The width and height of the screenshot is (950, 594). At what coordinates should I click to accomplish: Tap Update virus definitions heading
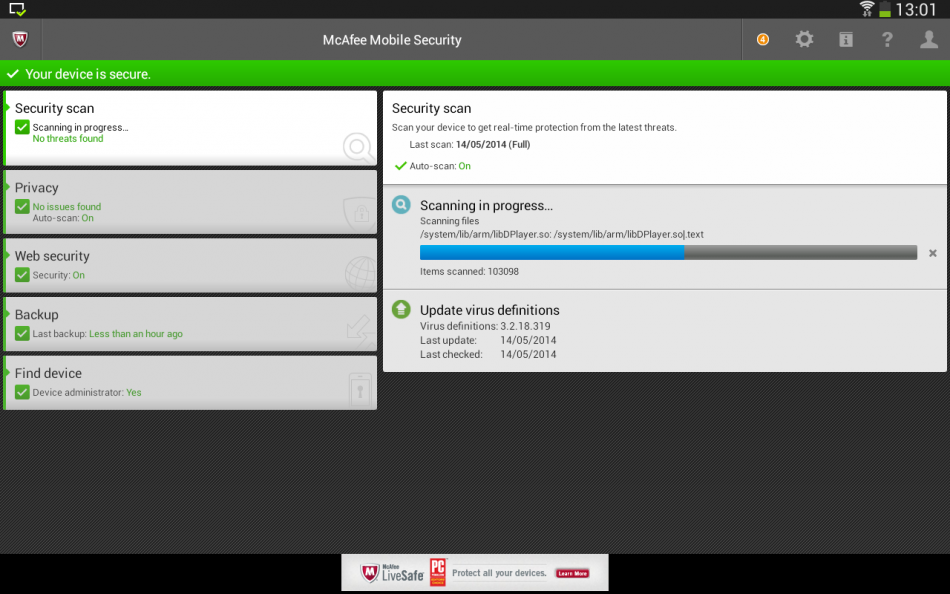pos(490,310)
